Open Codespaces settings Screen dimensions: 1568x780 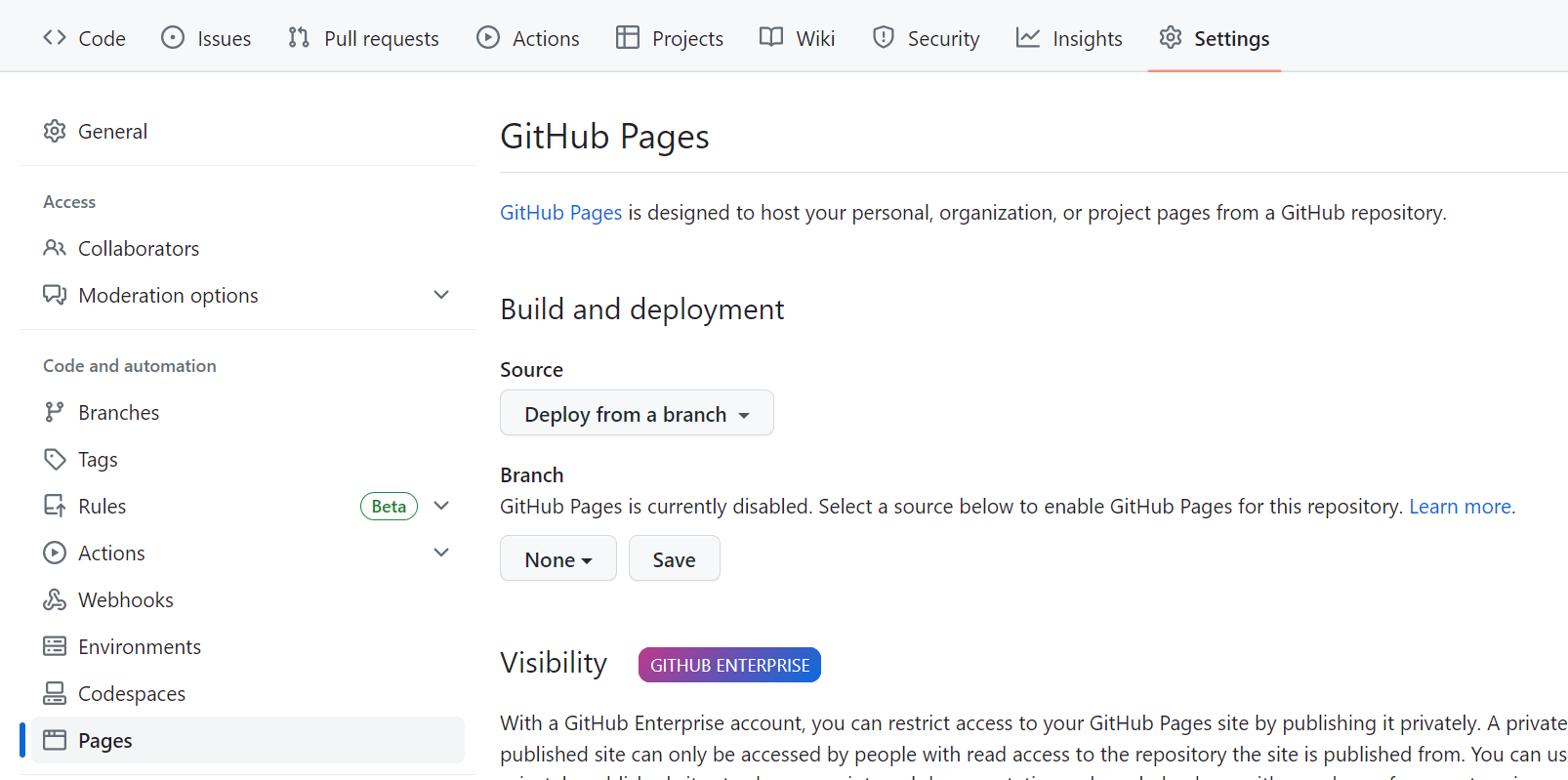pos(248,693)
